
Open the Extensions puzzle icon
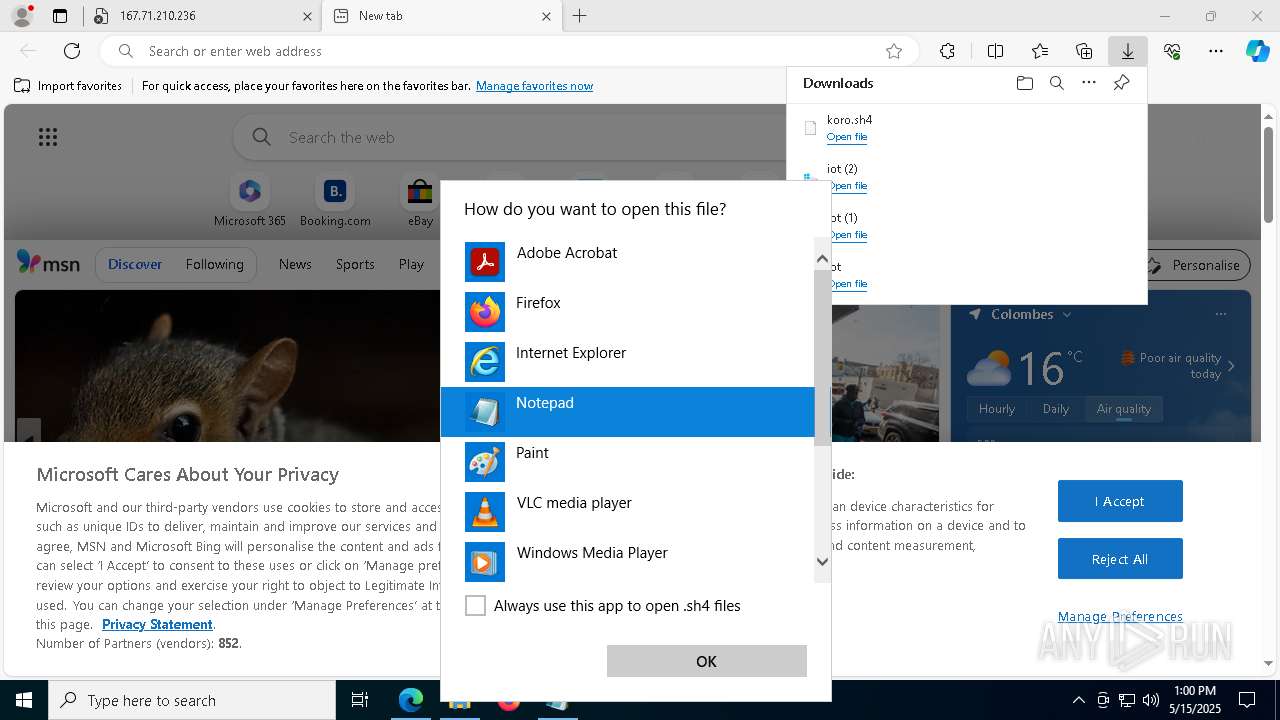tap(947, 51)
